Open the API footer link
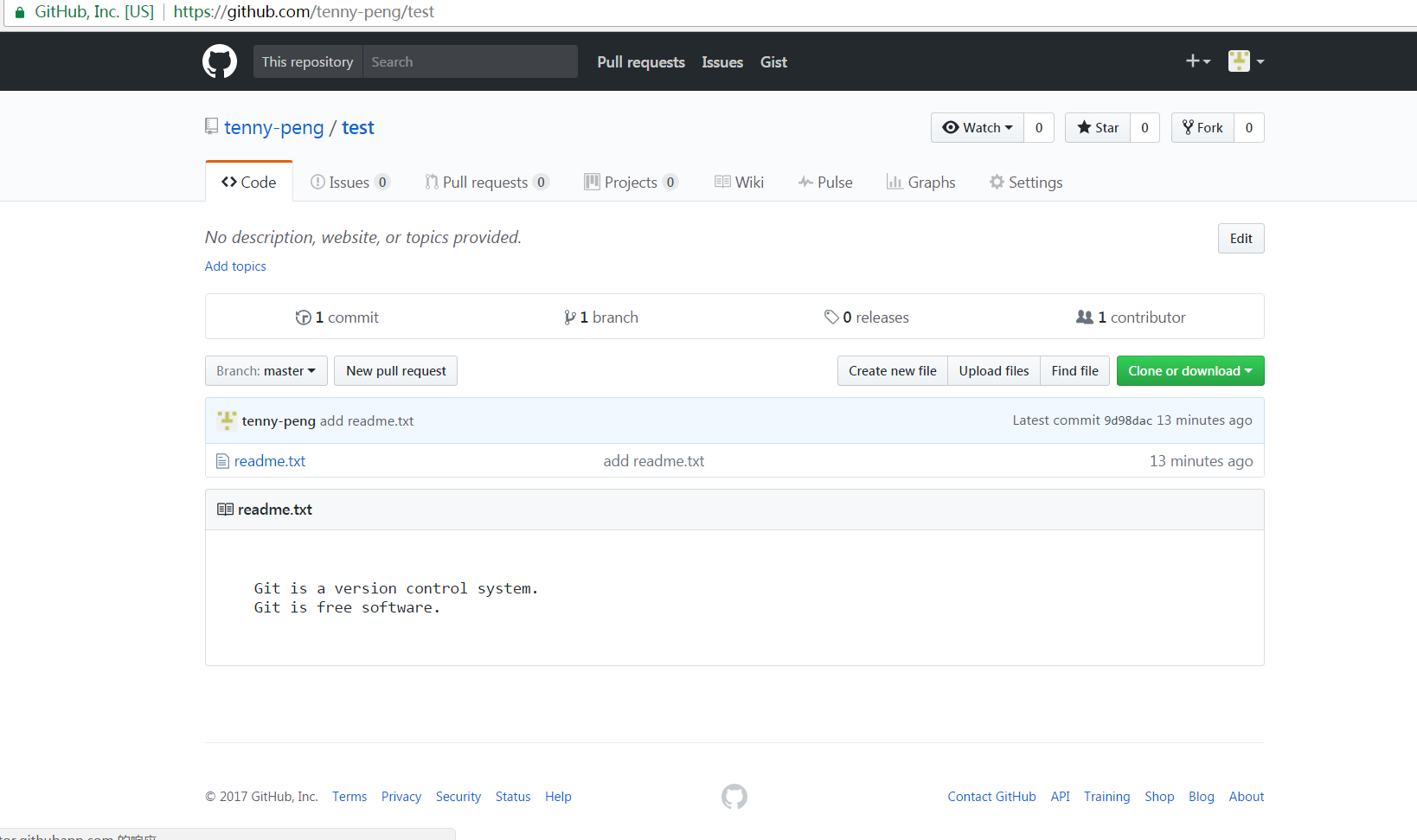Image resolution: width=1417 pixels, height=840 pixels. pyautogui.click(x=1061, y=797)
